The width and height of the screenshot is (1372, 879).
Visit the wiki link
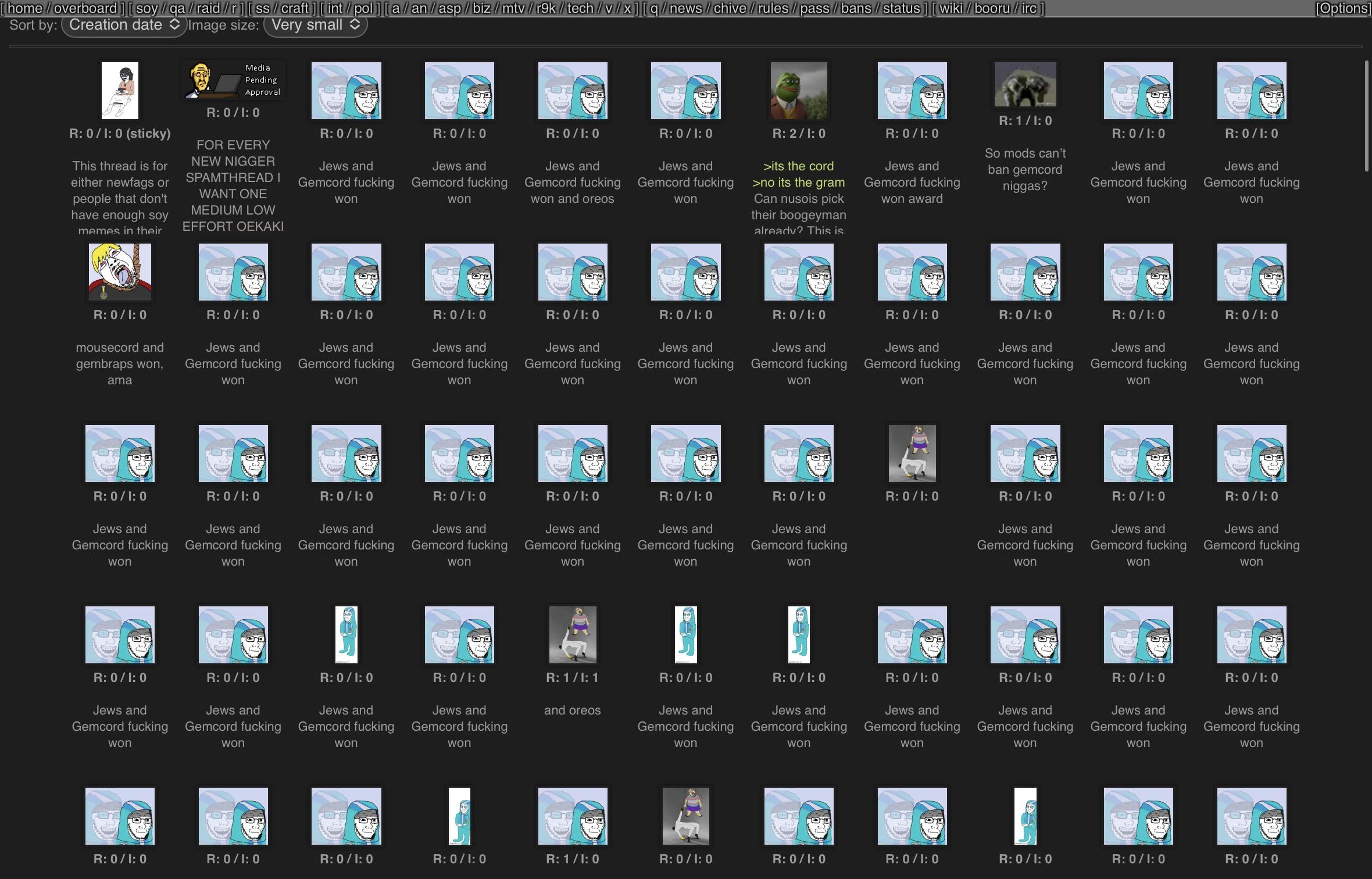tap(951, 8)
